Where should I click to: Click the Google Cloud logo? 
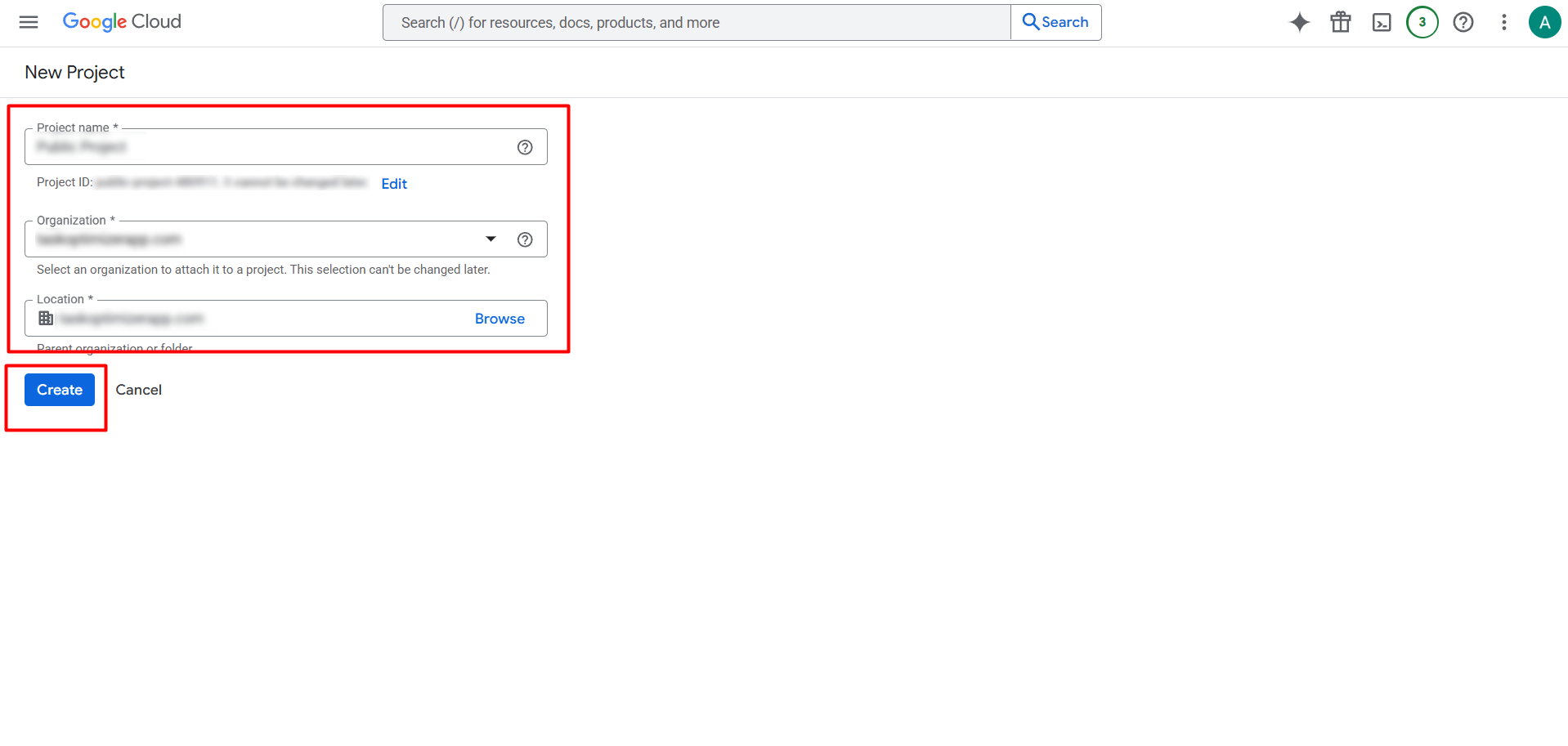pyautogui.click(x=122, y=22)
